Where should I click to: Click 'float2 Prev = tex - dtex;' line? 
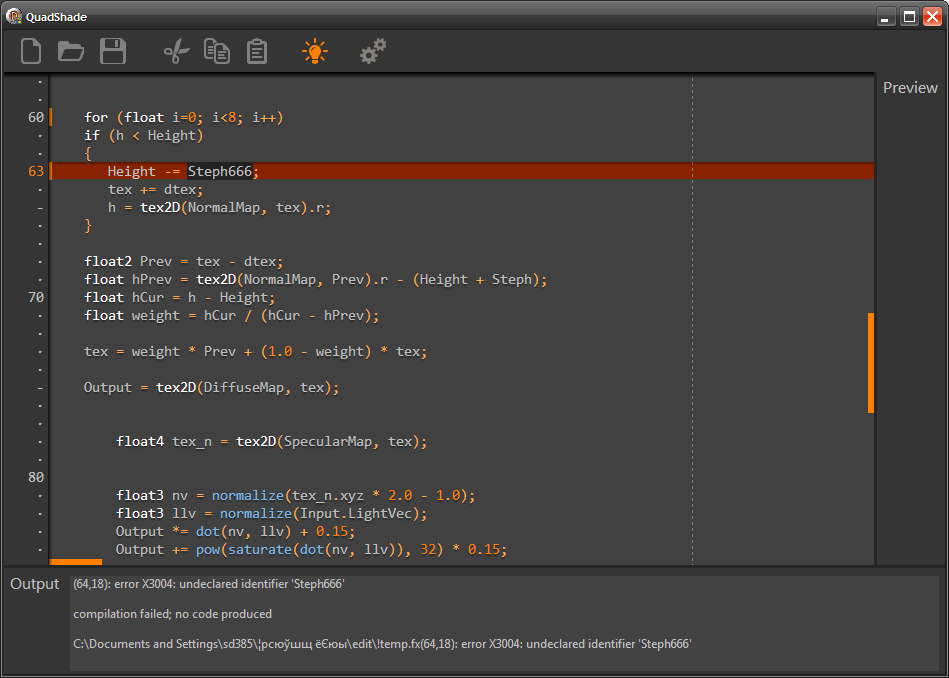(x=184, y=262)
